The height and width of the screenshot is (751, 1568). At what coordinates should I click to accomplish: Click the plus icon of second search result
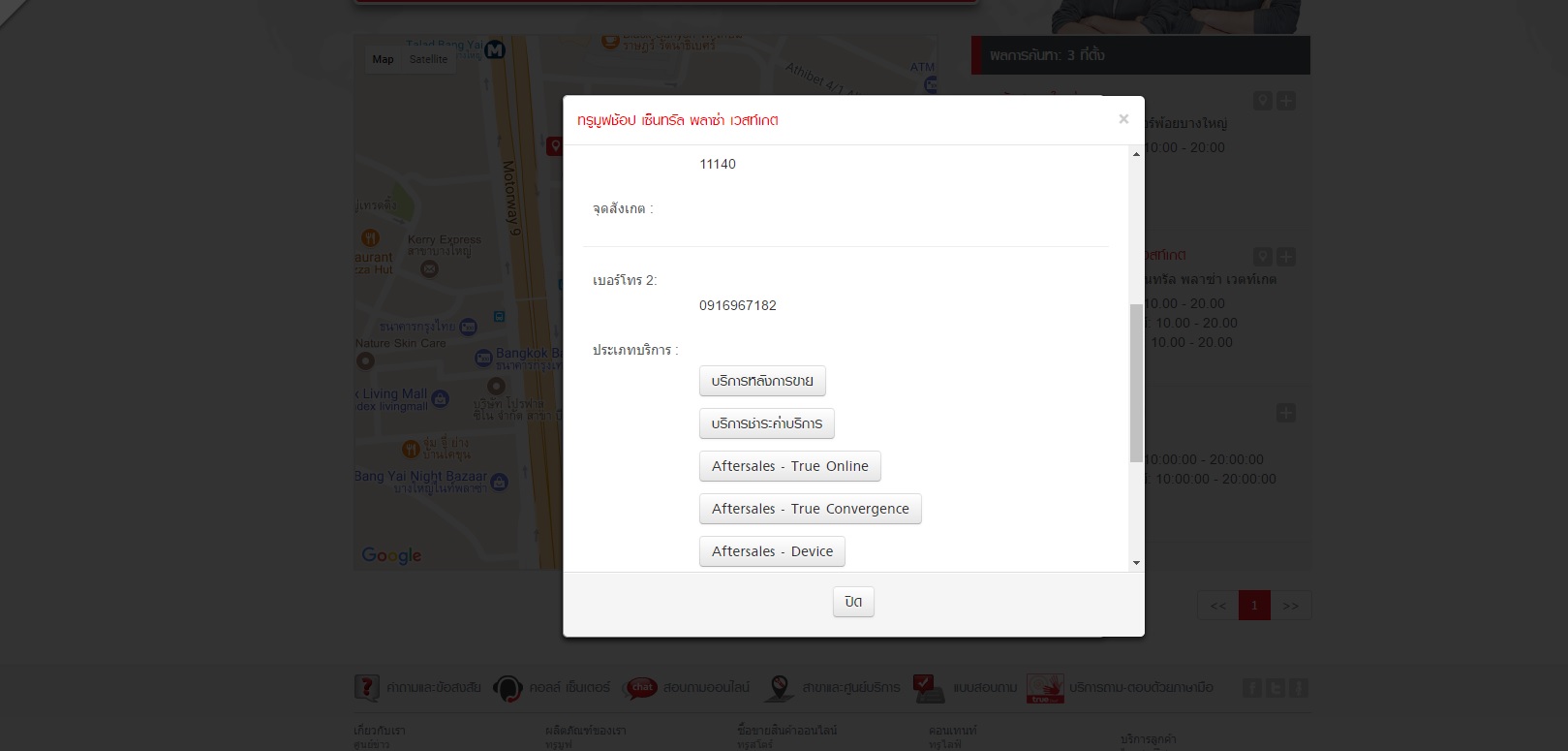coord(1286,257)
